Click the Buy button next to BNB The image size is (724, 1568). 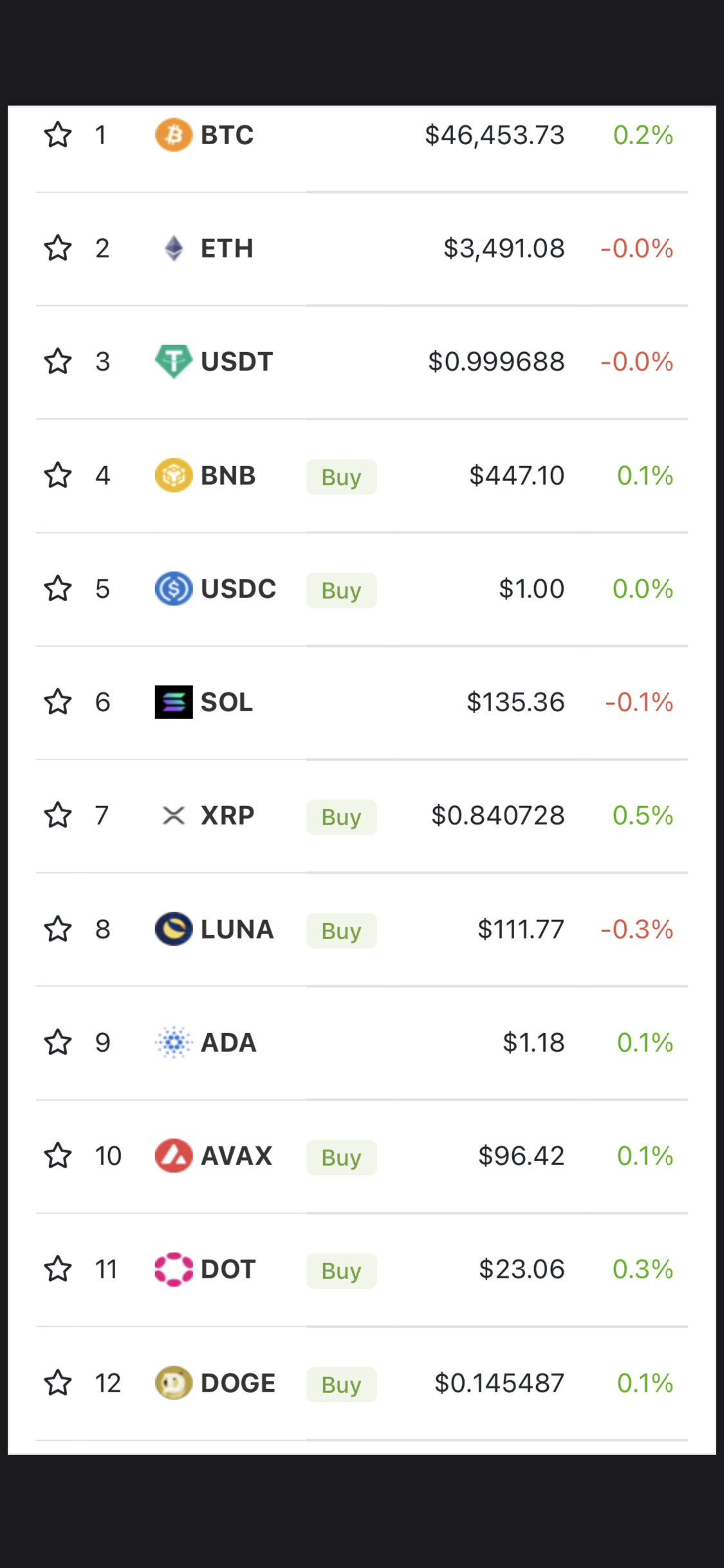click(x=342, y=477)
